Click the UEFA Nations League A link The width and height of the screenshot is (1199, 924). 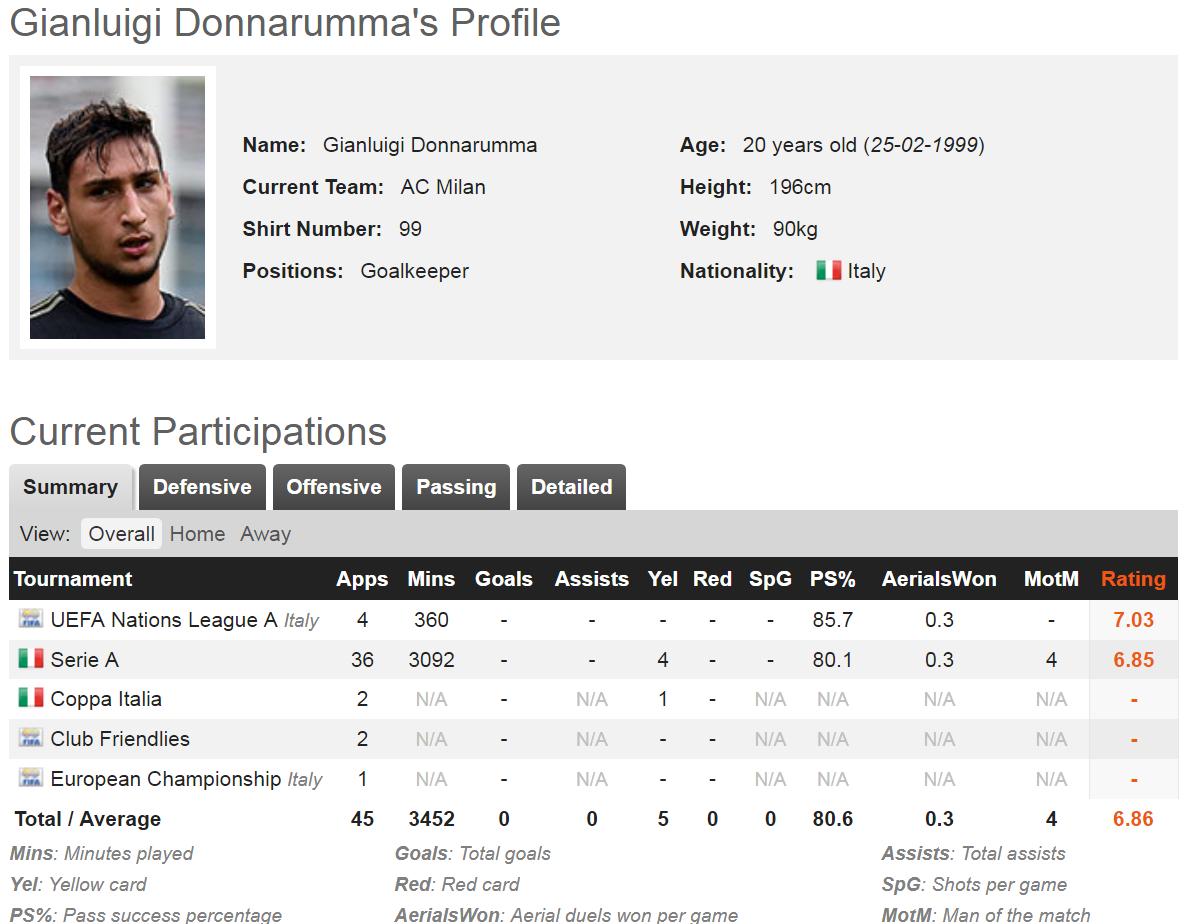pyautogui.click(x=164, y=620)
